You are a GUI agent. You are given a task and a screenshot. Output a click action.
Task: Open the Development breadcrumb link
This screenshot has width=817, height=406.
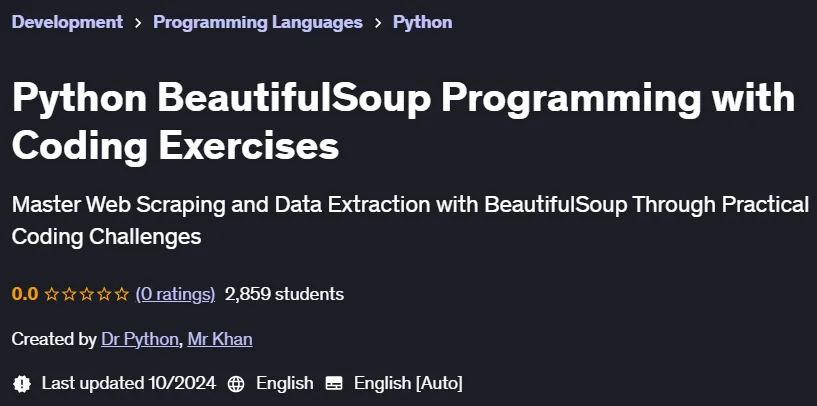pyautogui.click(x=67, y=22)
